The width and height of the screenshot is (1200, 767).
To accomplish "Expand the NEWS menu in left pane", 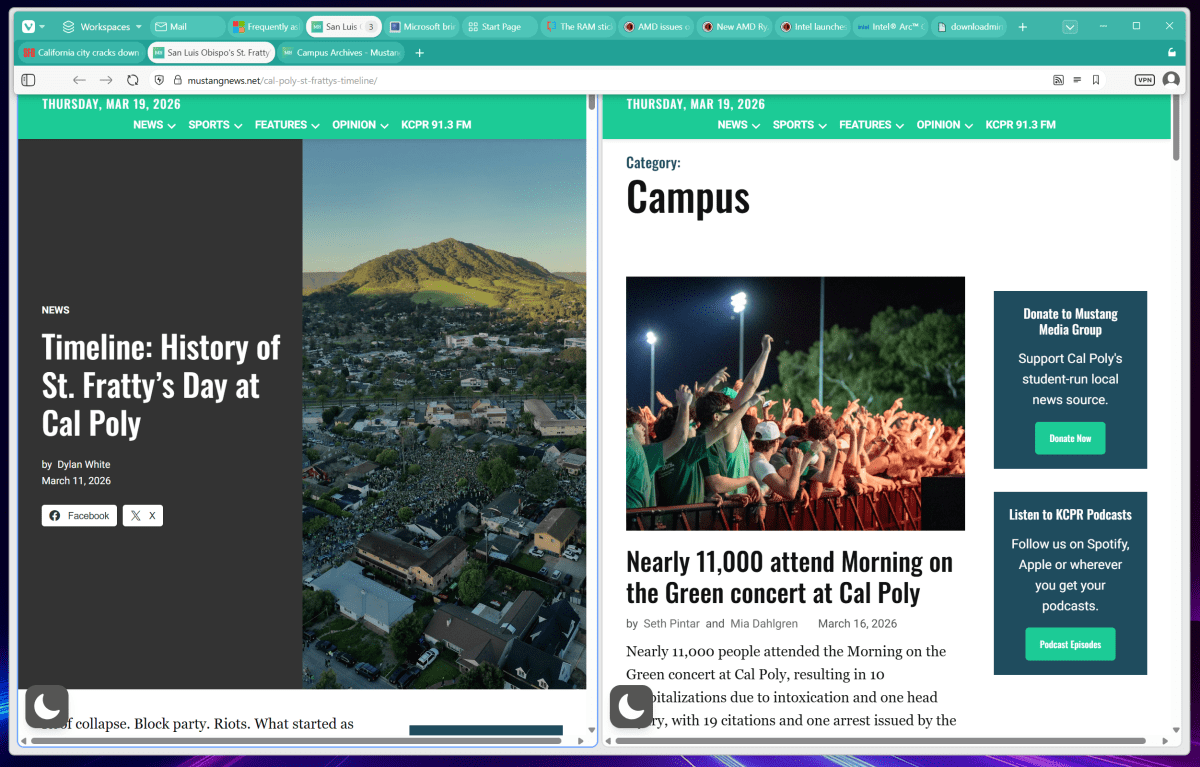I will click(x=154, y=125).
